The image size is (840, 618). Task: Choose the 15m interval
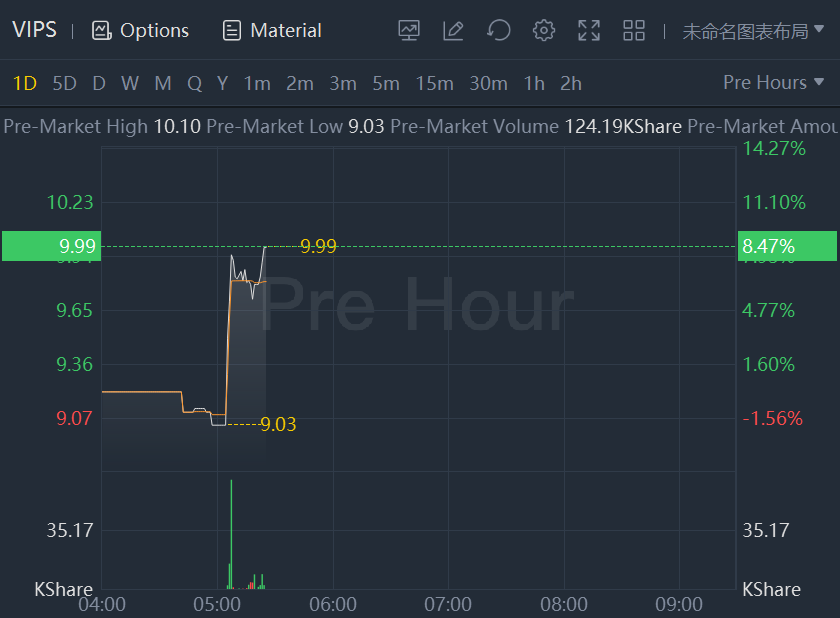pyautogui.click(x=434, y=83)
